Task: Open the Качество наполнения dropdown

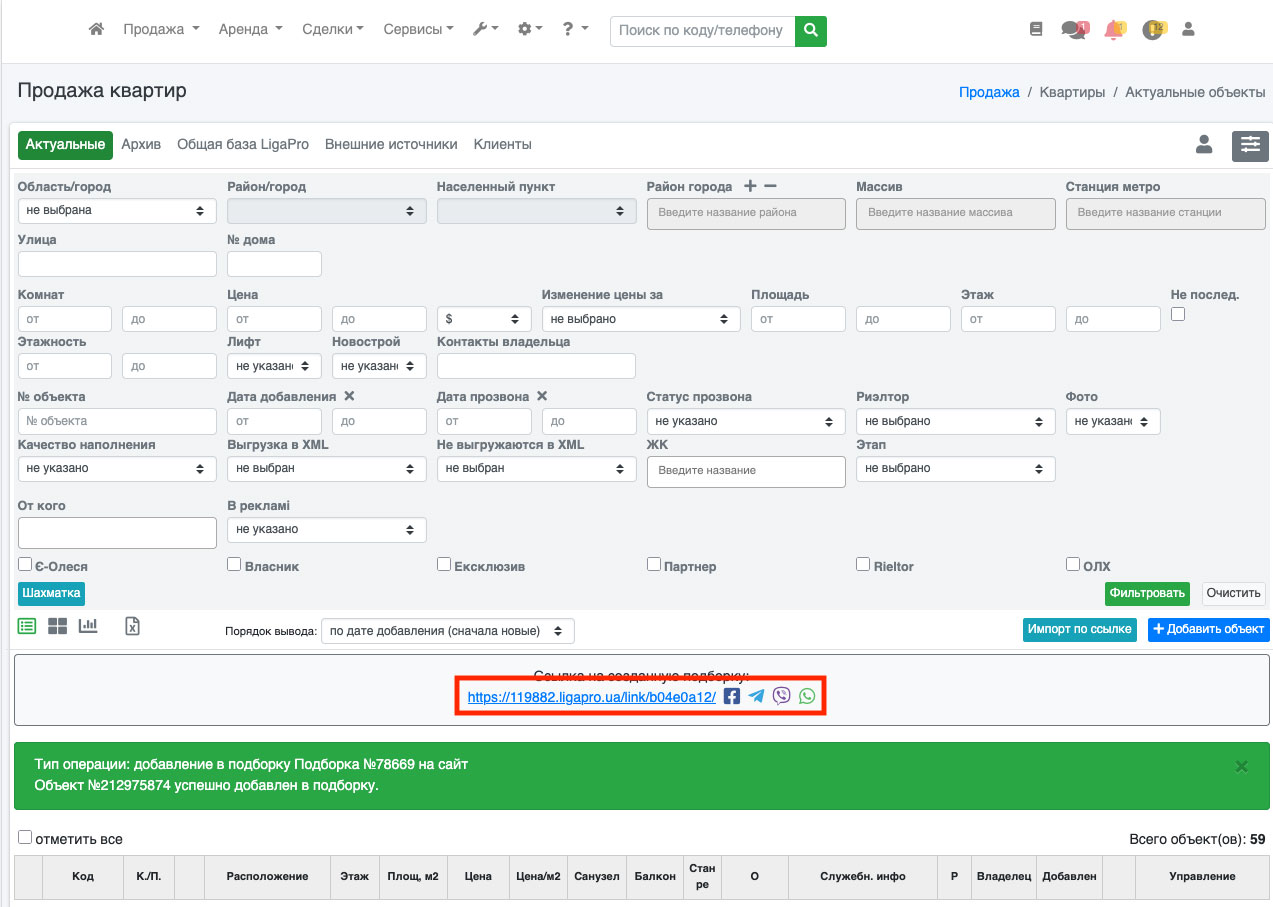Action: point(117,468)
